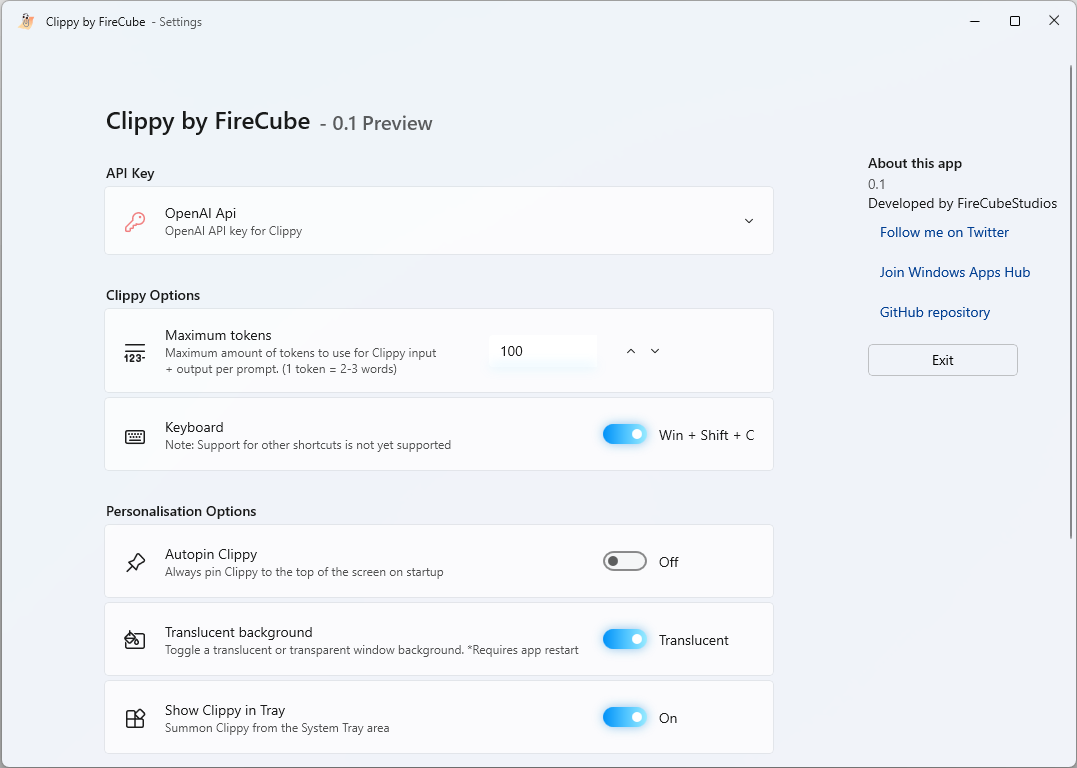This screenshot has width=1077, height=768.
Task: Increase the Maximum tokens value
Action: (630, 351)
